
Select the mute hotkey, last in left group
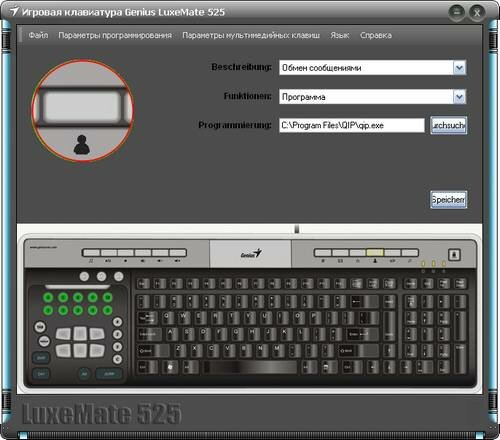178,253
